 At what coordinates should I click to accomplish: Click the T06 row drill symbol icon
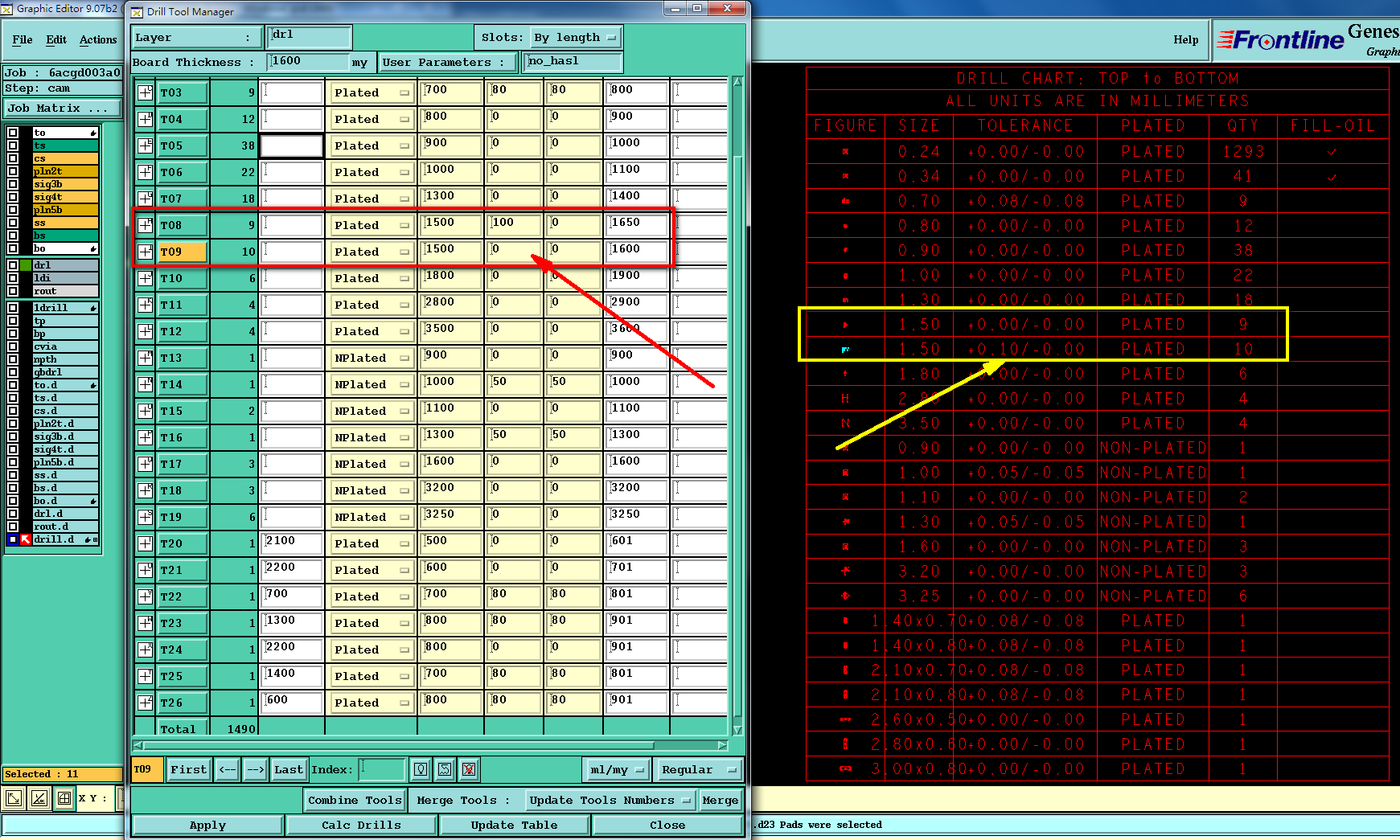click(x=146, y=172)
